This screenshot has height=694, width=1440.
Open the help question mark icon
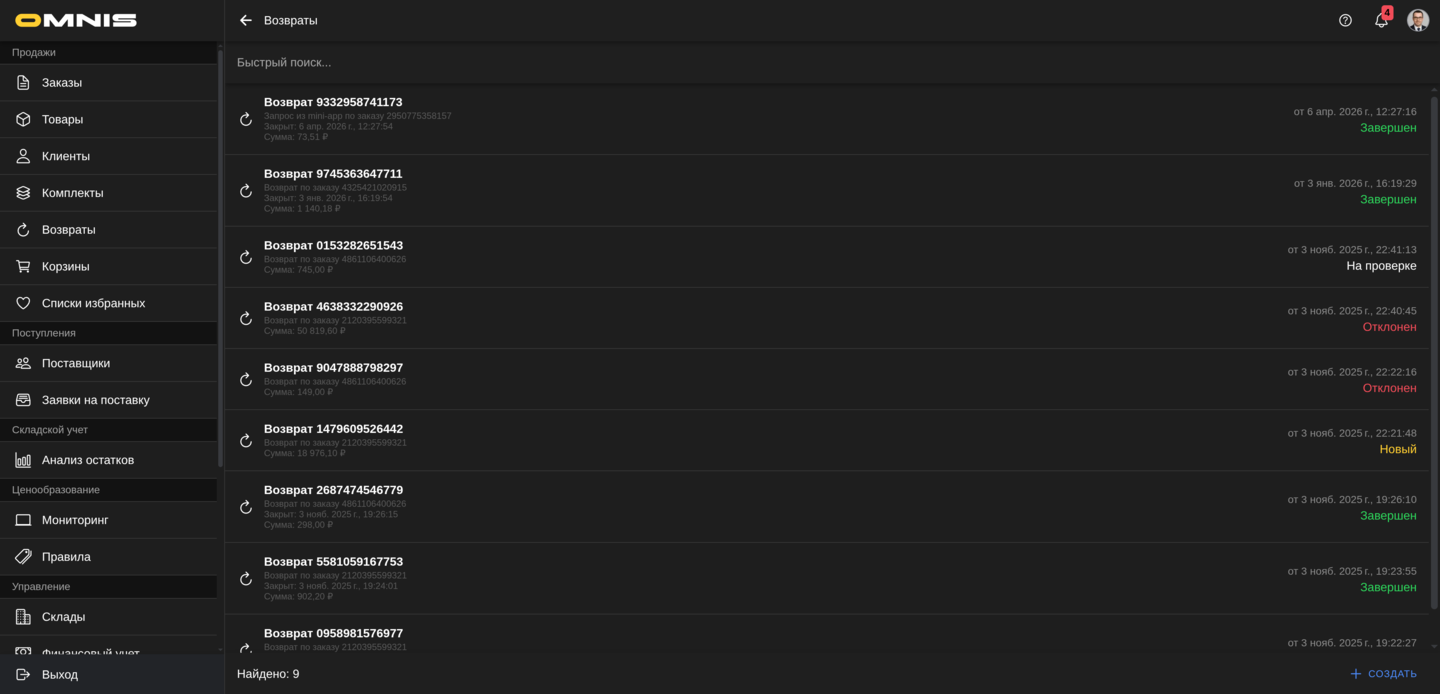[x=1345, y=20]
